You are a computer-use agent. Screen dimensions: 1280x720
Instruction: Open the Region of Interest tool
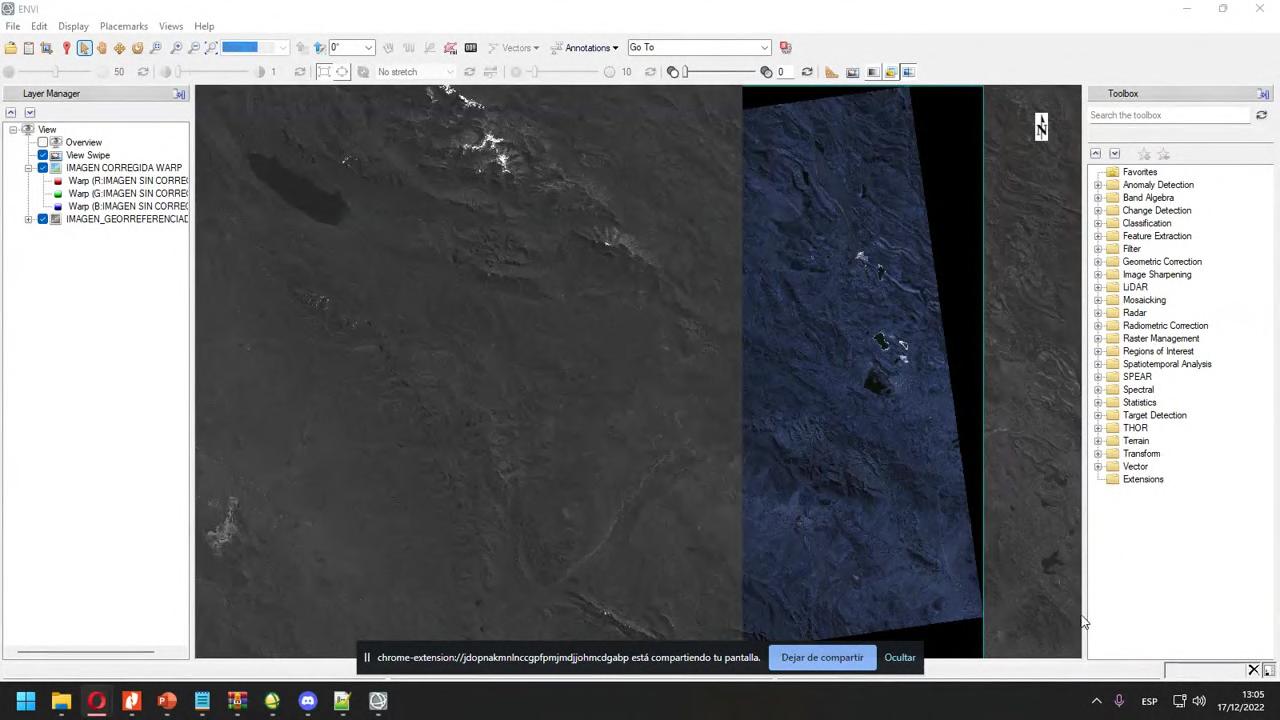[450, 48]
